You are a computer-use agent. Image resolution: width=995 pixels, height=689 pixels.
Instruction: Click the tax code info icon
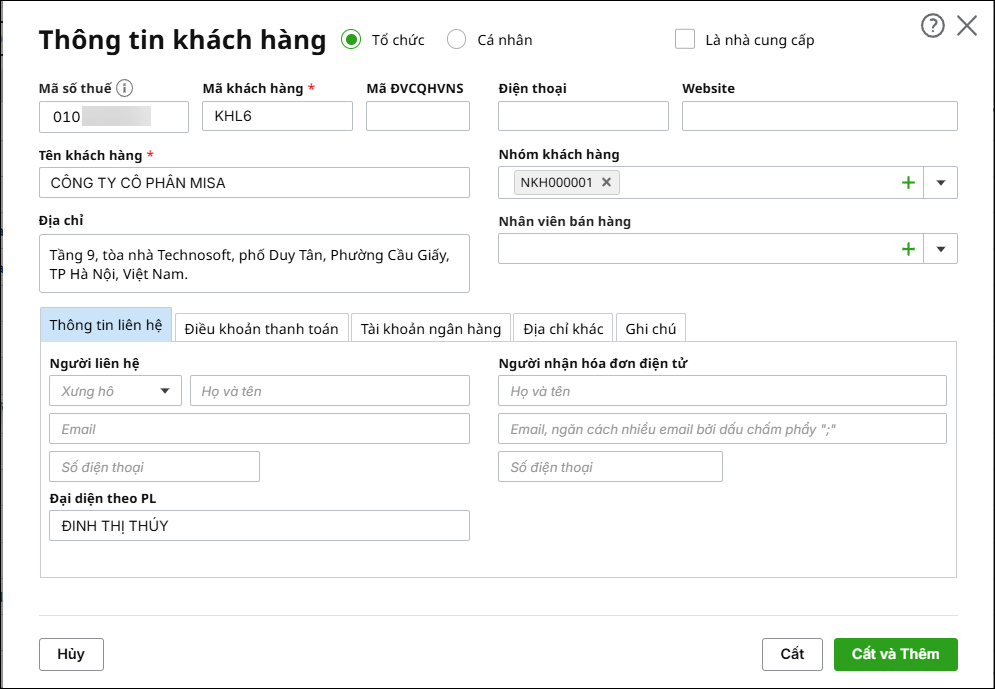coord(125,88)
